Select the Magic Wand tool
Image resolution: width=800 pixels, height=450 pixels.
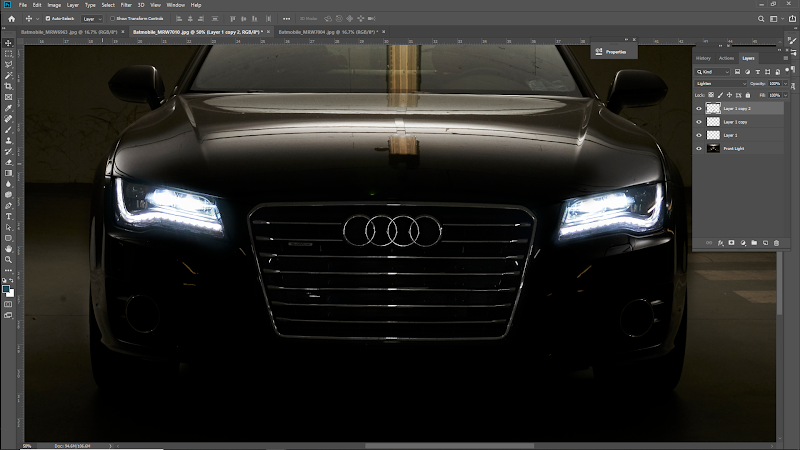[8, 76]
